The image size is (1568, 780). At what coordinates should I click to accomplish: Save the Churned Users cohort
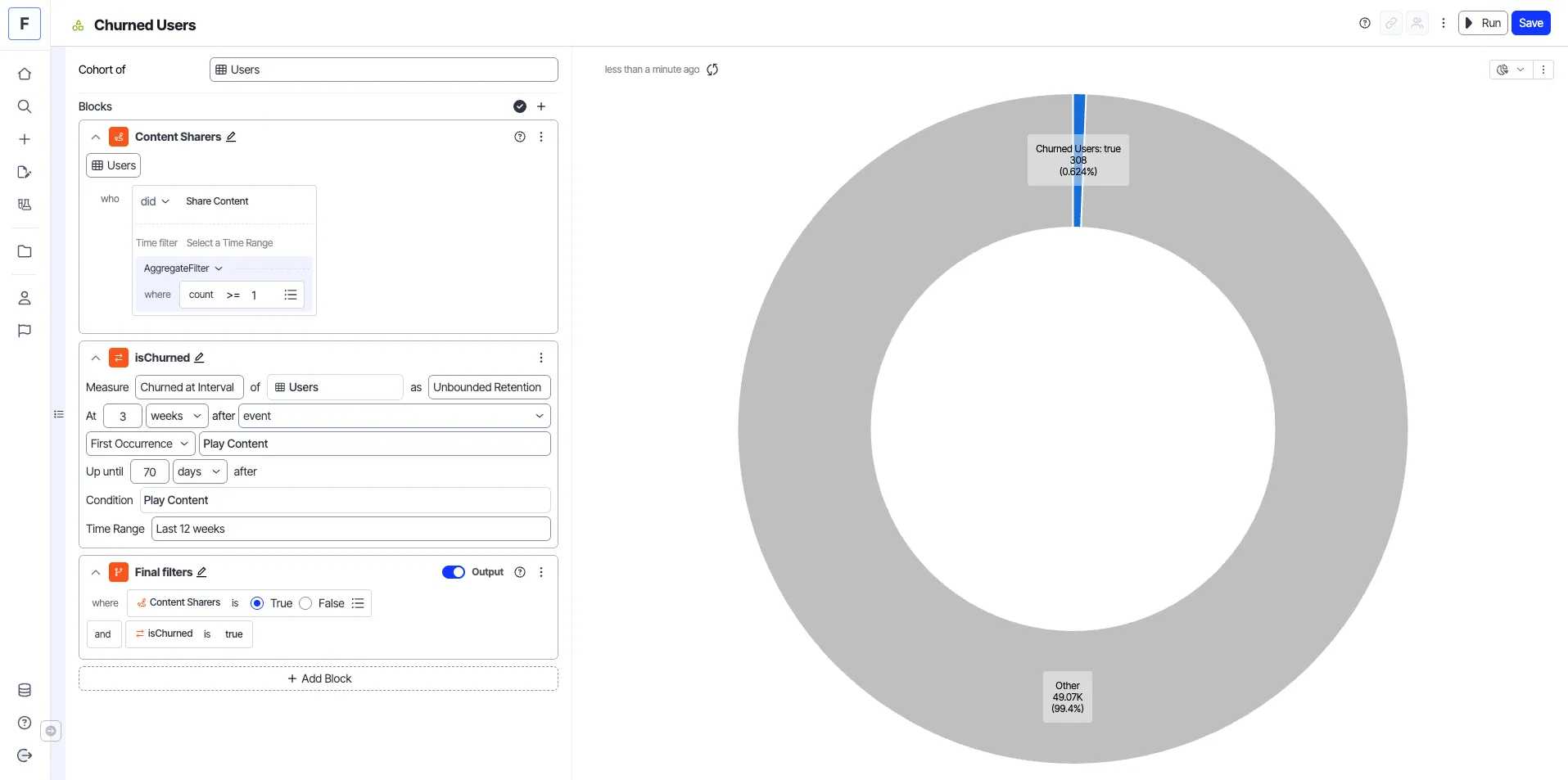[x=1531, y=23]
